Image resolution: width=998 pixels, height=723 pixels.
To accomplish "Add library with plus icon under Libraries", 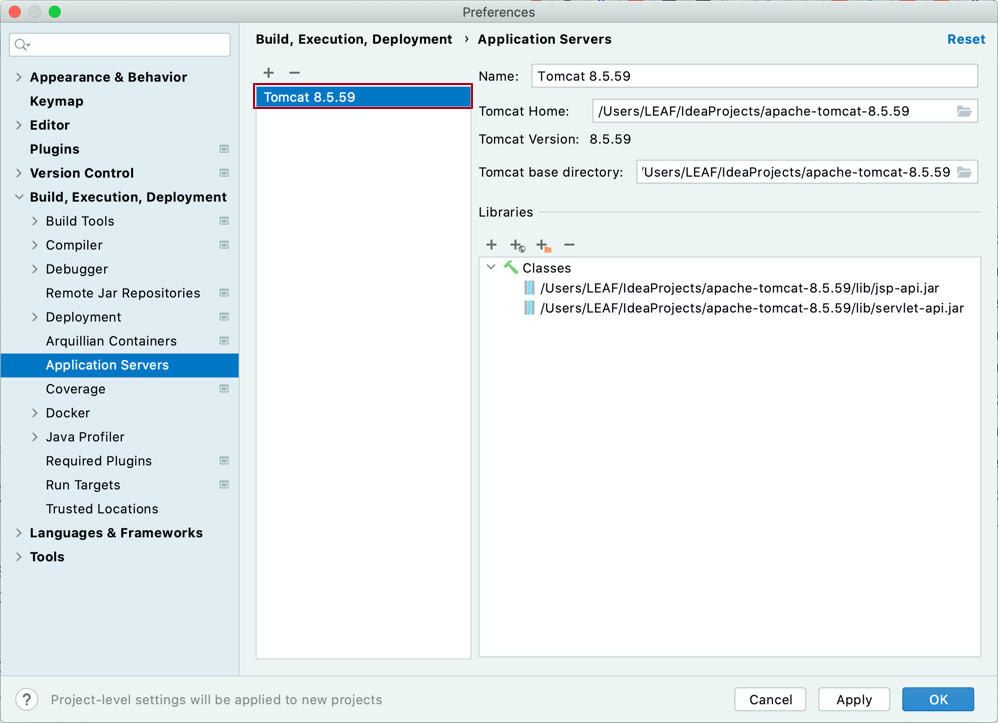I will coord(491,244).
